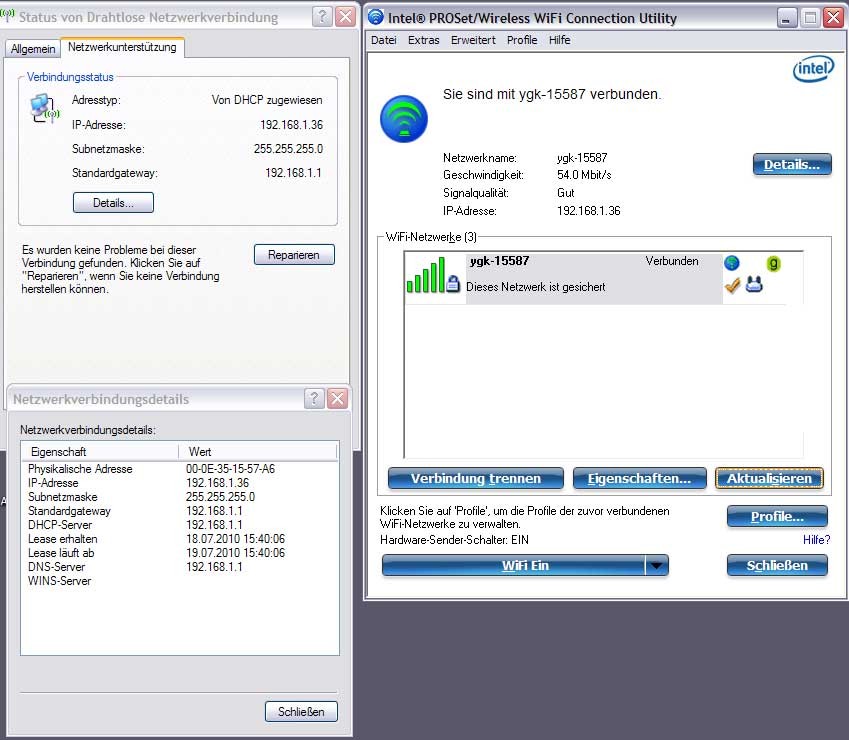Open the Datei menu
The image size is (849, 740).
(383, 40)
